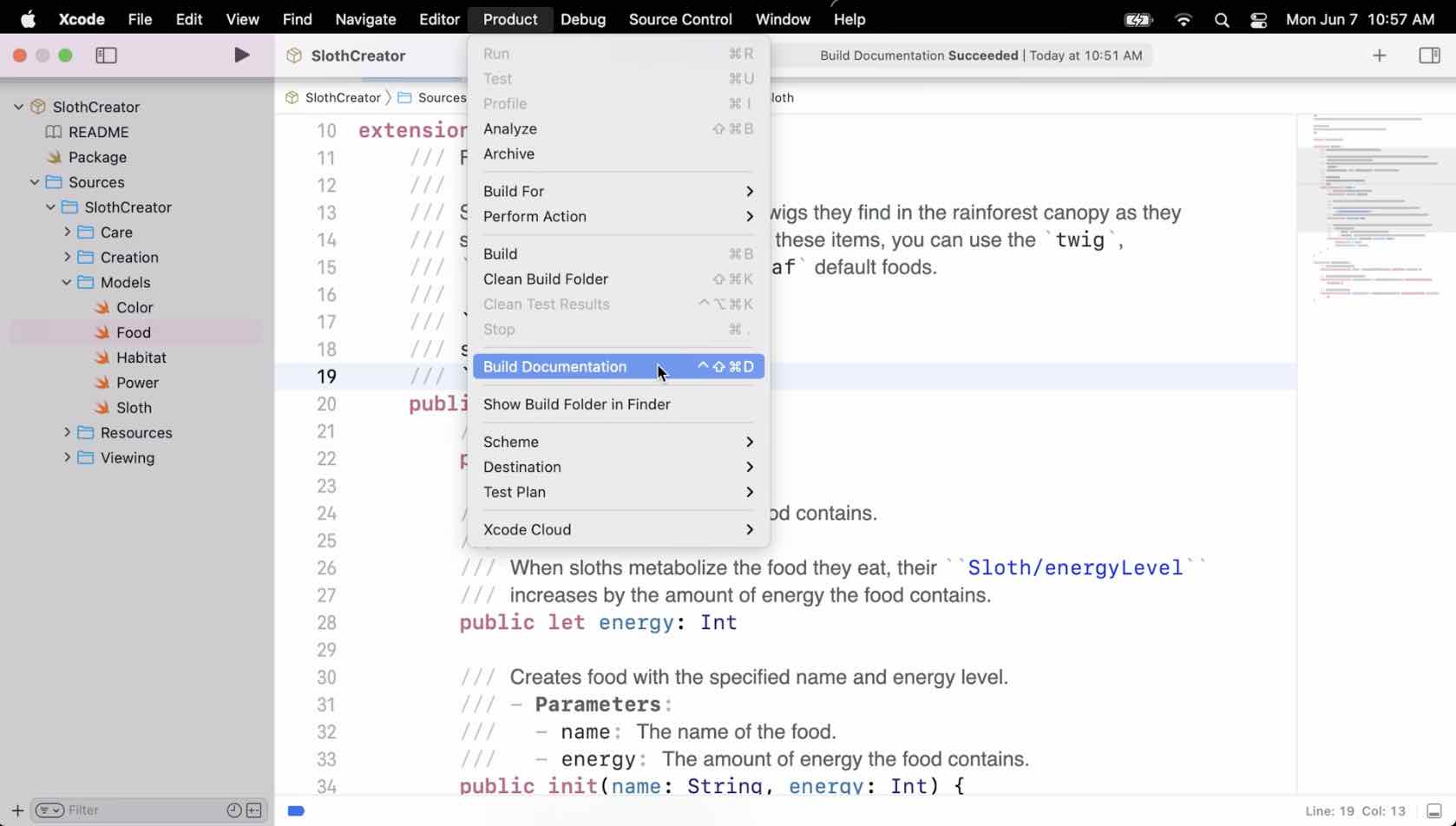Open the Debug menu

click(583, 19)
